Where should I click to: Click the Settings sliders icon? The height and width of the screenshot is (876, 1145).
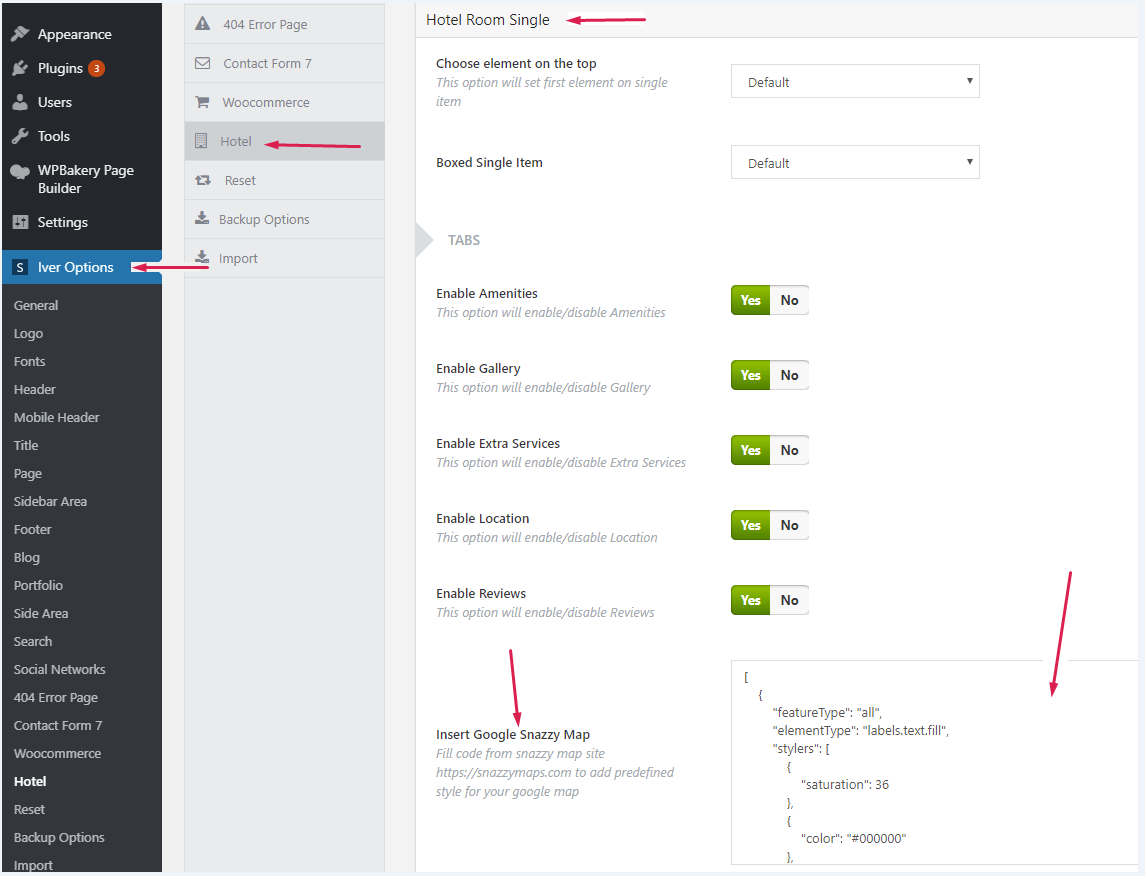(x=20, y=222)
